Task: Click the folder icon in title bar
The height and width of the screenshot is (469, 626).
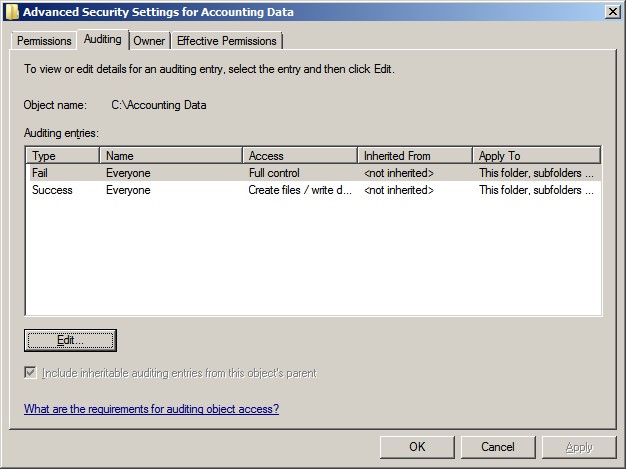Action: click(x=11, y=11)
